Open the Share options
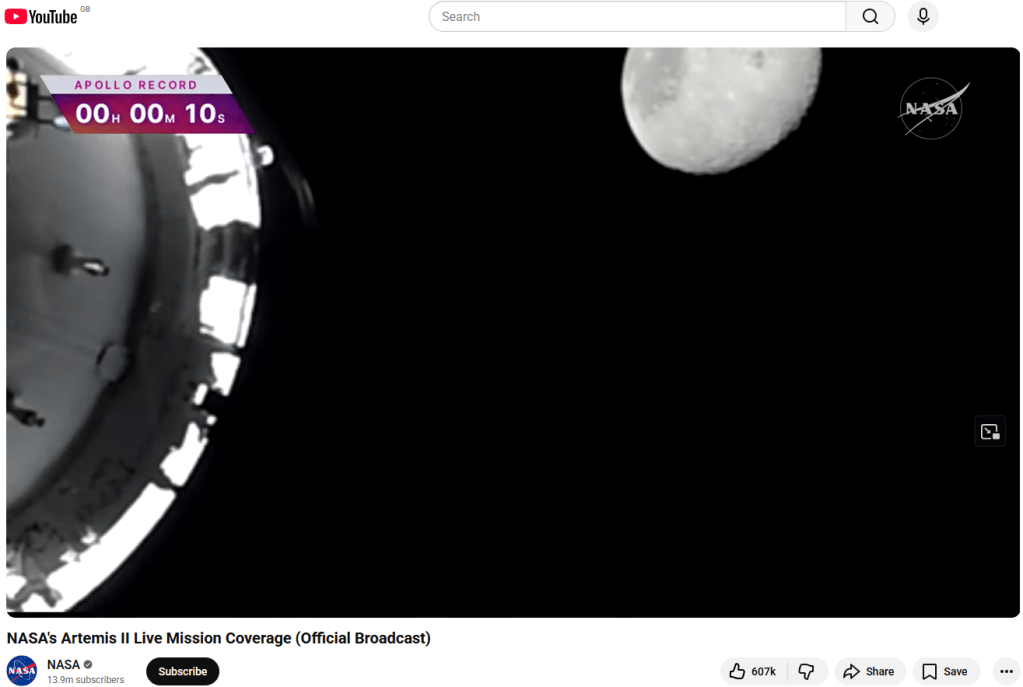 point(869,672)
